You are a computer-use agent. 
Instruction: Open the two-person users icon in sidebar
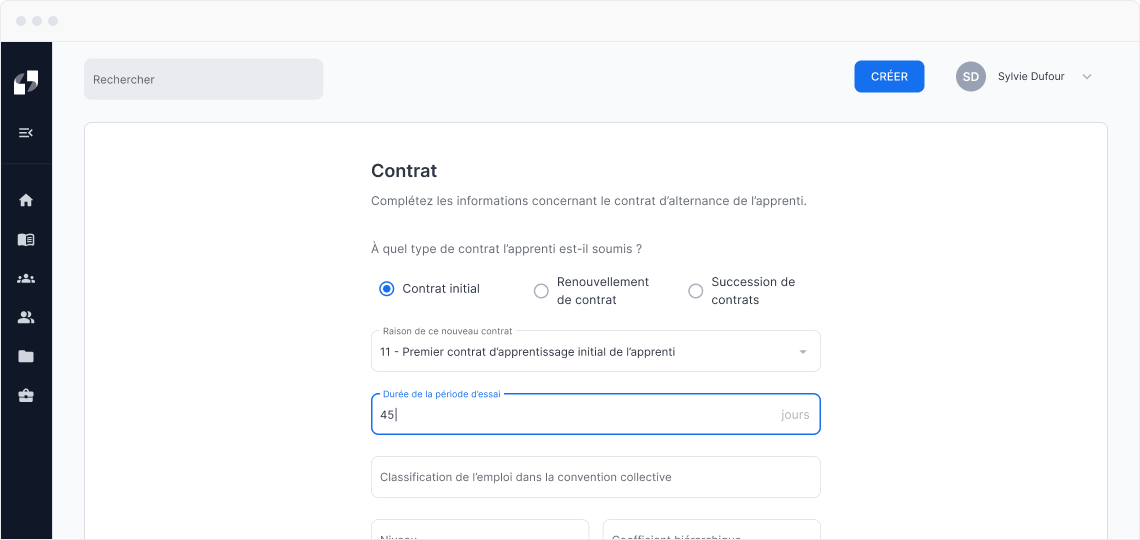click(26, 318)
